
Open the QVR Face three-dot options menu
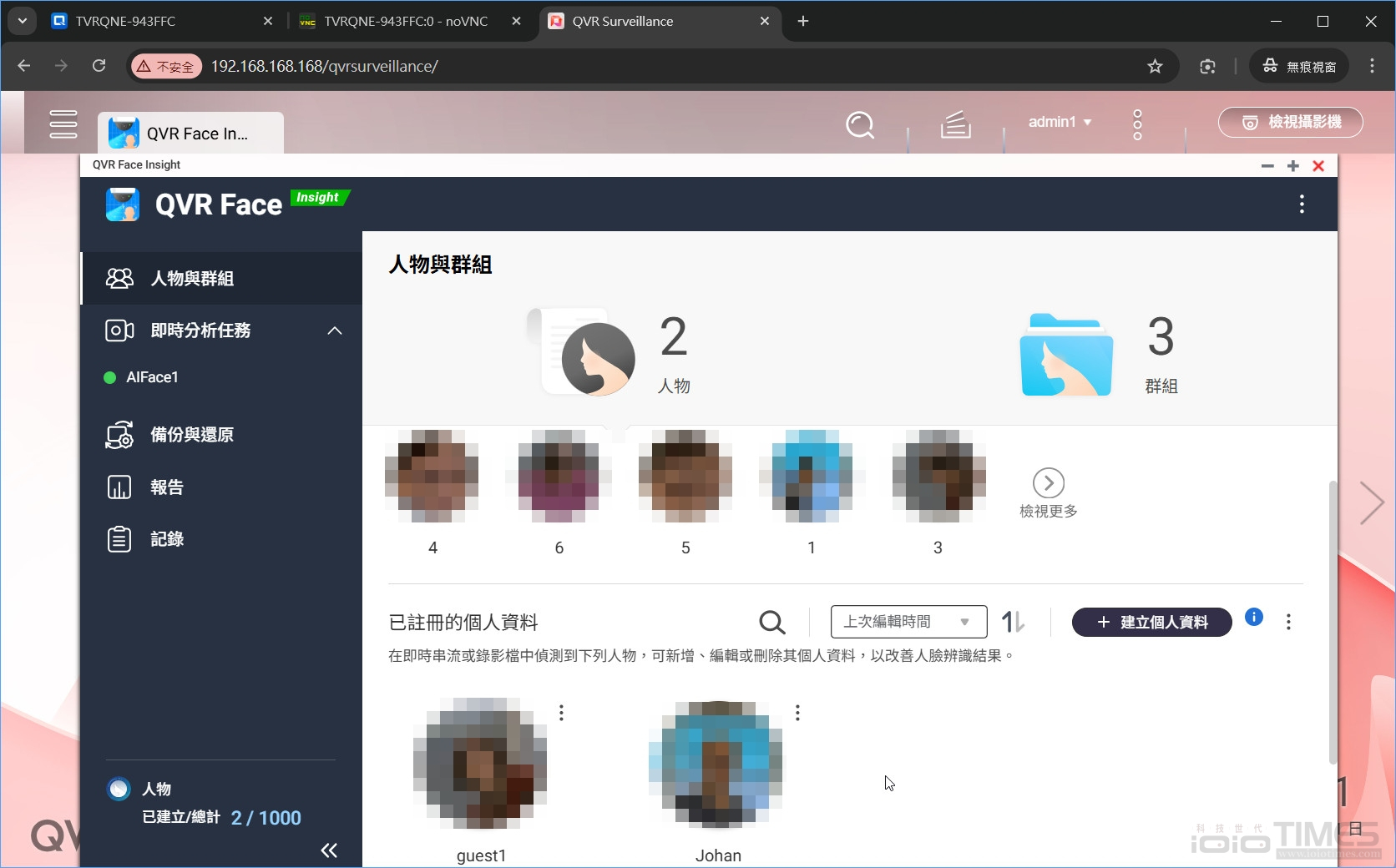tap(1301, 204)
